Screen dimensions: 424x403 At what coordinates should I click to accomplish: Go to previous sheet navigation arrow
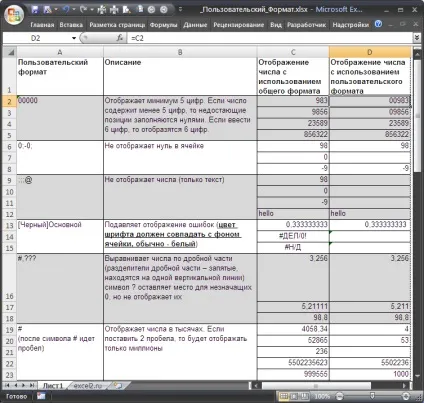15,386
